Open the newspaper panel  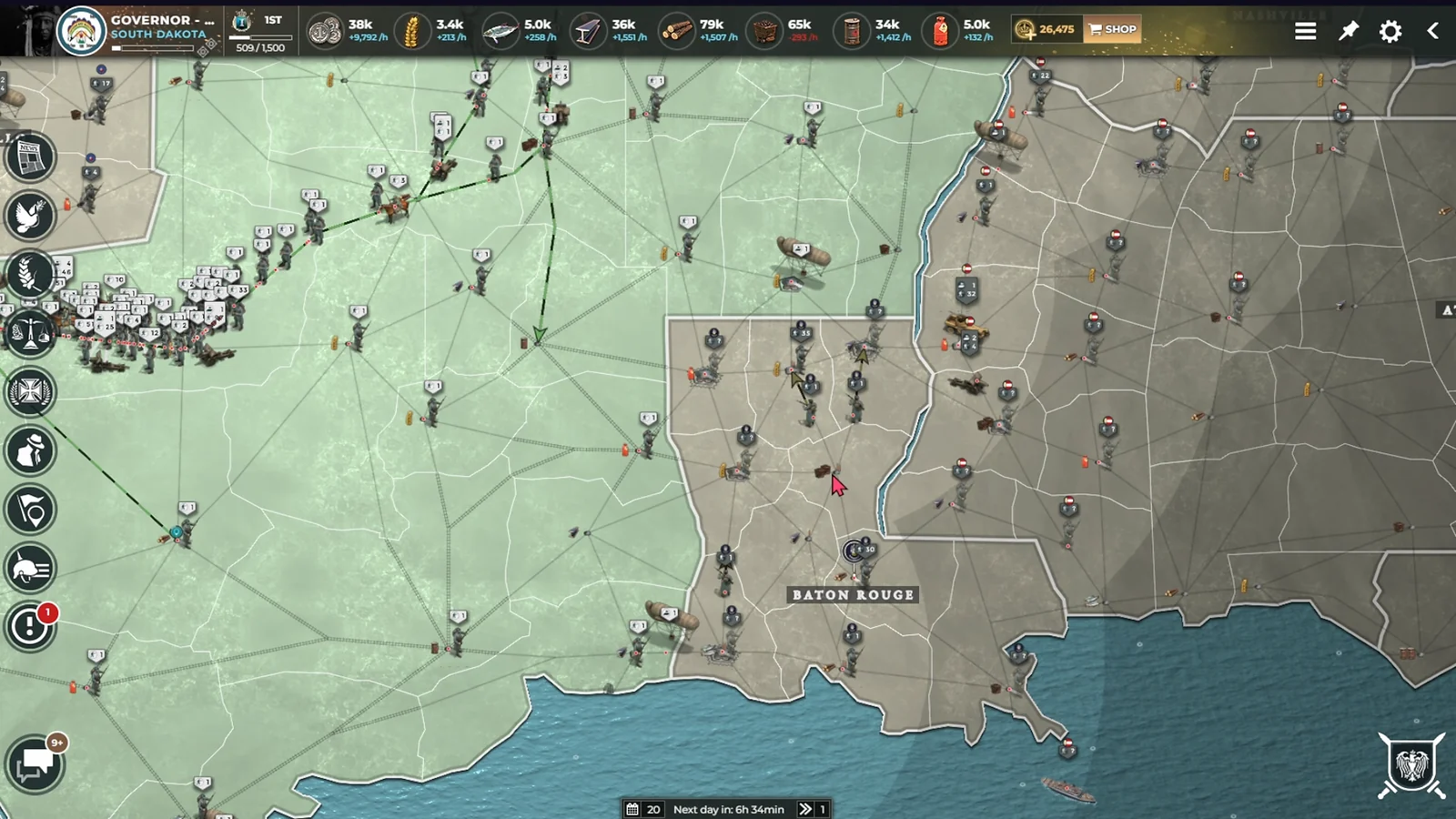click(30, 157)
